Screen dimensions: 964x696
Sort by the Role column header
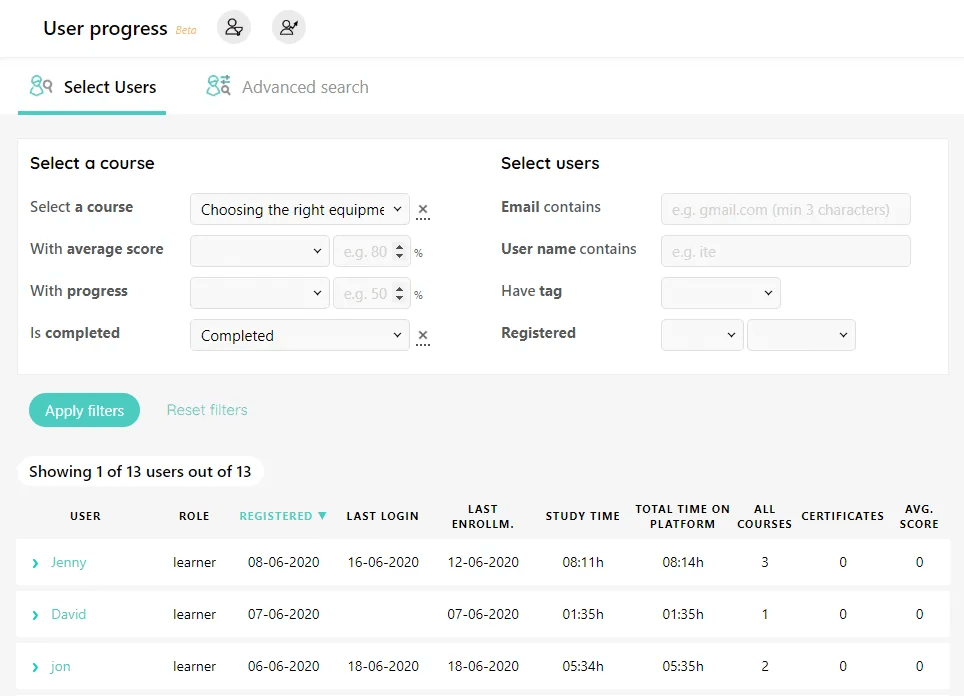194,516
